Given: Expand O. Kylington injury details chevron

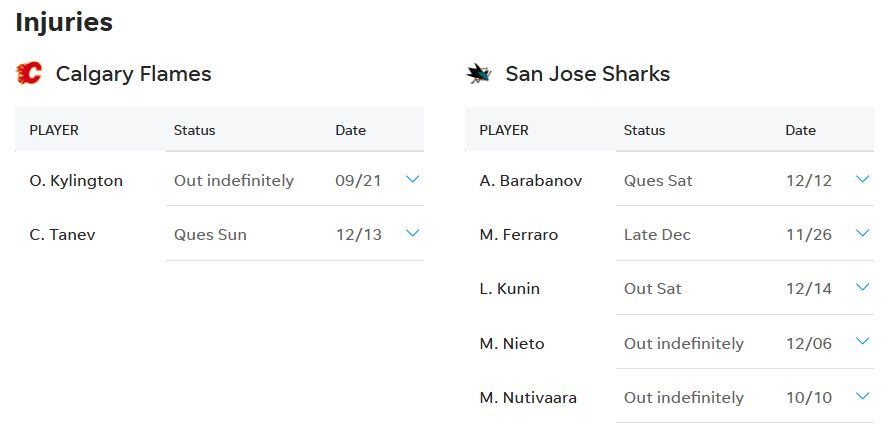Looking at the screenshot, I should (413, 179).
